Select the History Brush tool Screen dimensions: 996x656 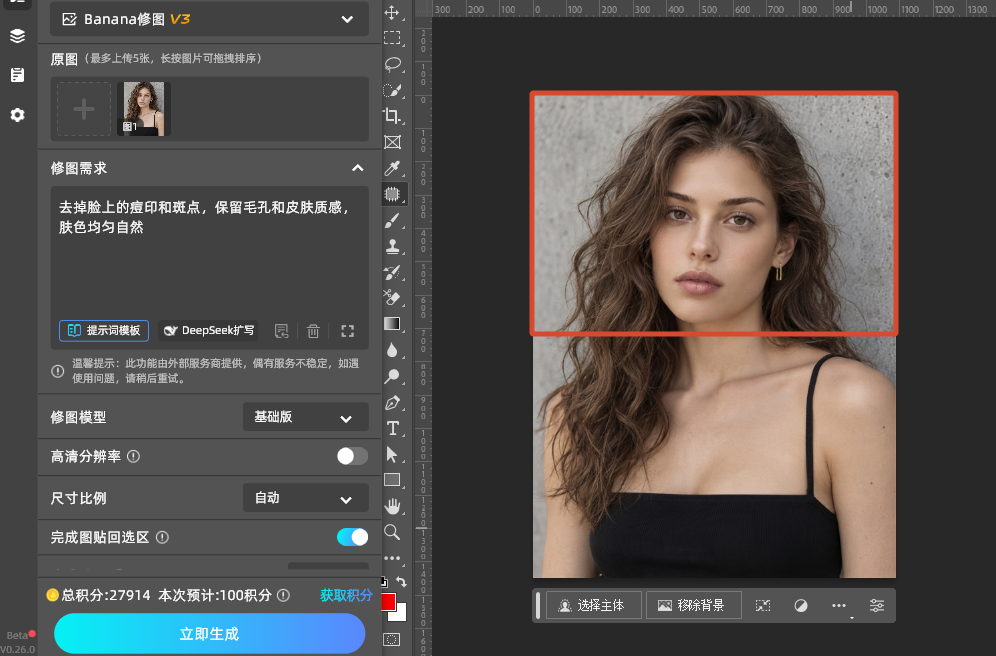click(x=393, y=272)
